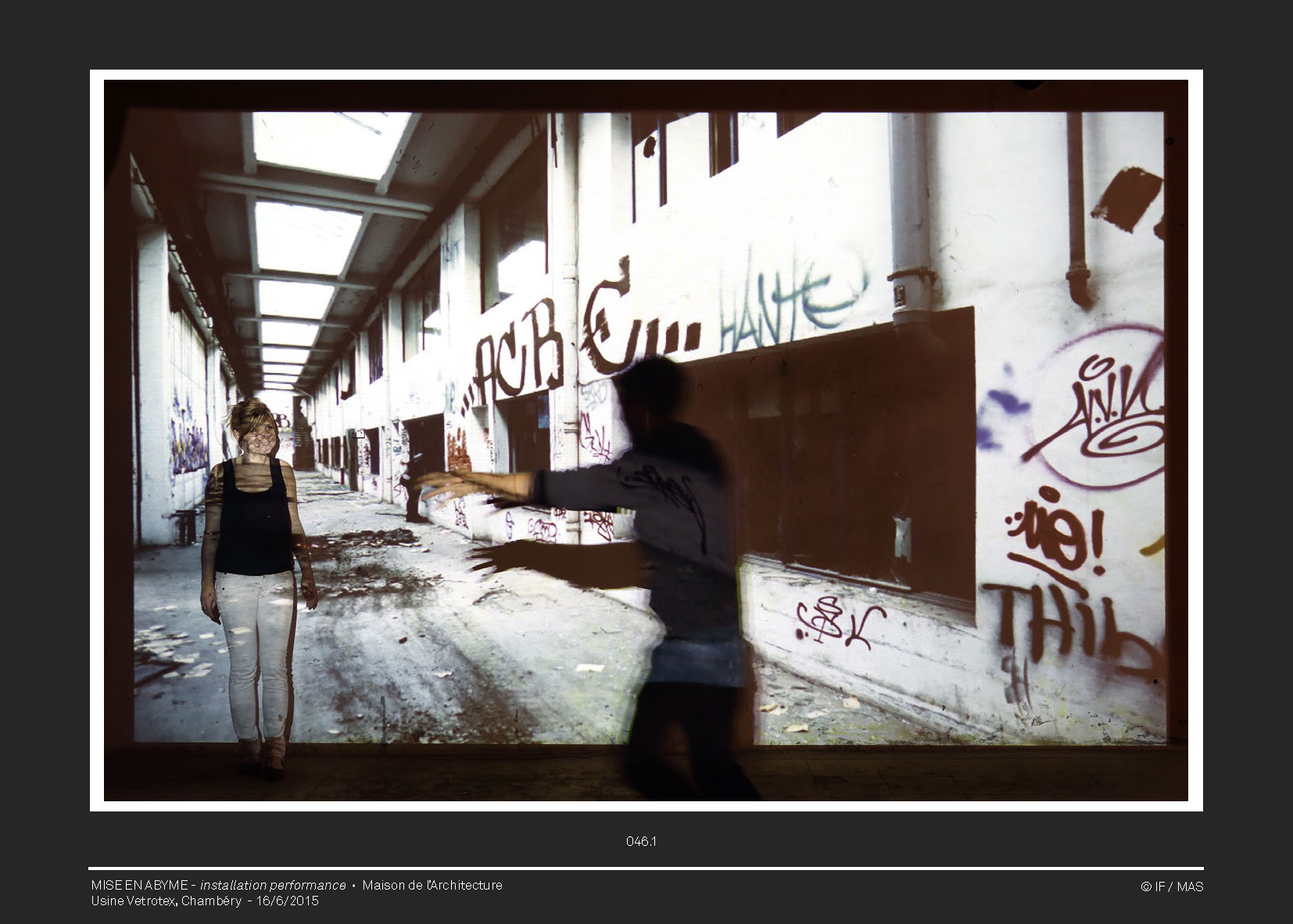
Task: Click the skylight ceiling panels in photo
Action: point(313,235)
